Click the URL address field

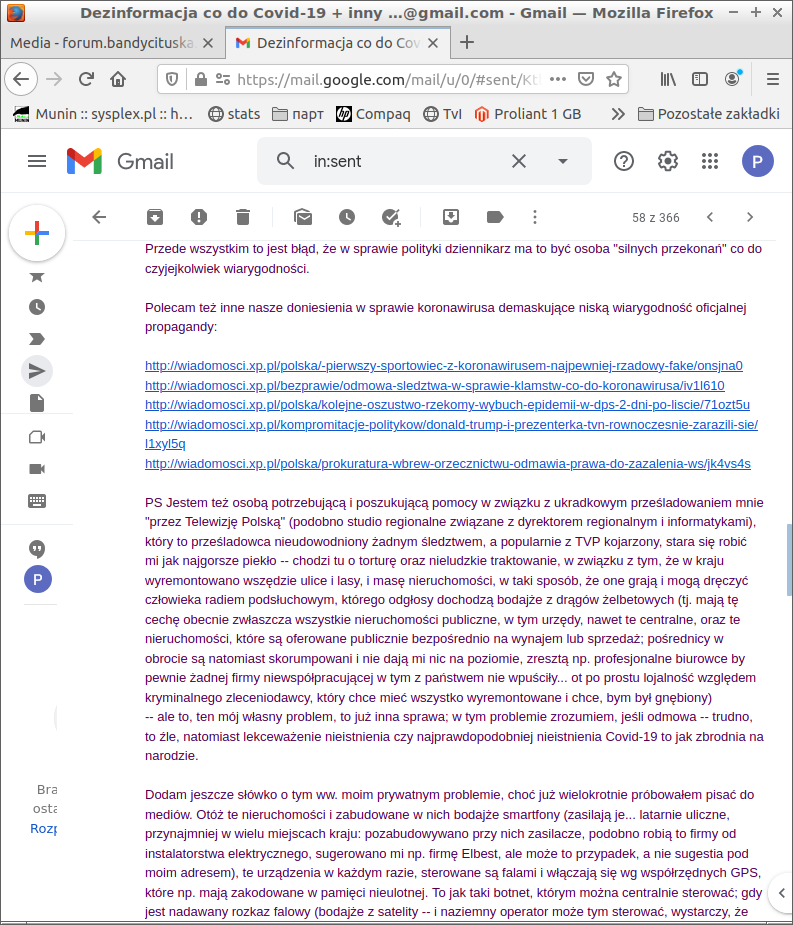[x=388, y=79]
